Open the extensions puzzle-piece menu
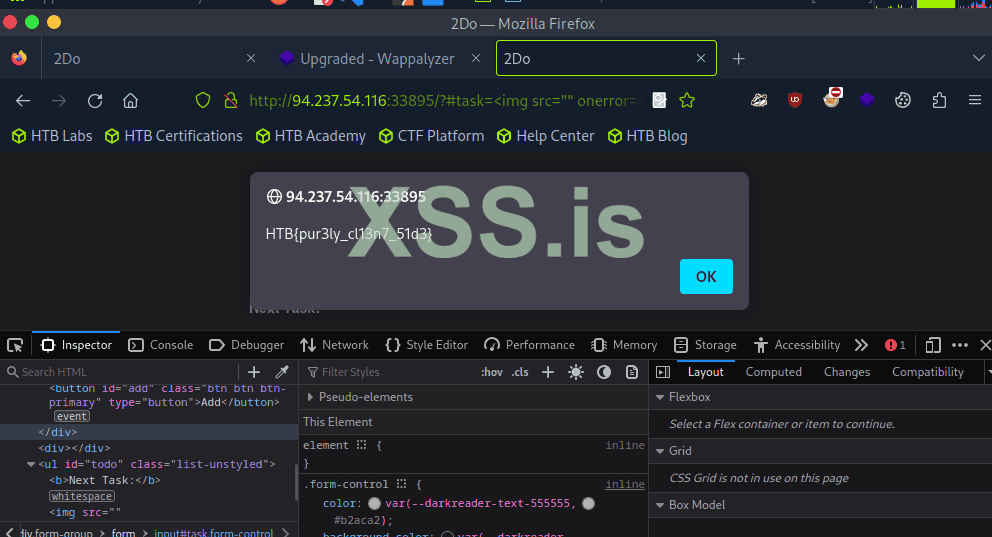992x537 pixels. (x=939, y=100)
